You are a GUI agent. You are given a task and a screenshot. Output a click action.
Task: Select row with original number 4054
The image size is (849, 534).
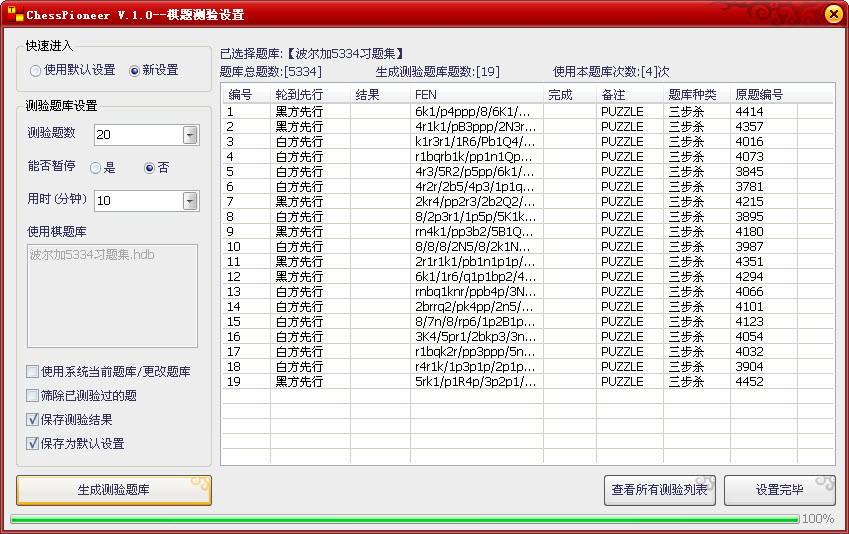[x=528, y=336]
